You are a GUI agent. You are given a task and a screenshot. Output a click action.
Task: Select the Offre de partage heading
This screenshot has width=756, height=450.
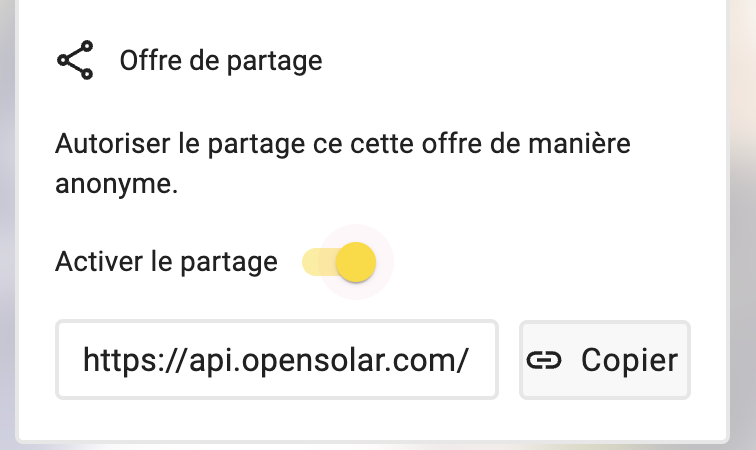(221, 61)
